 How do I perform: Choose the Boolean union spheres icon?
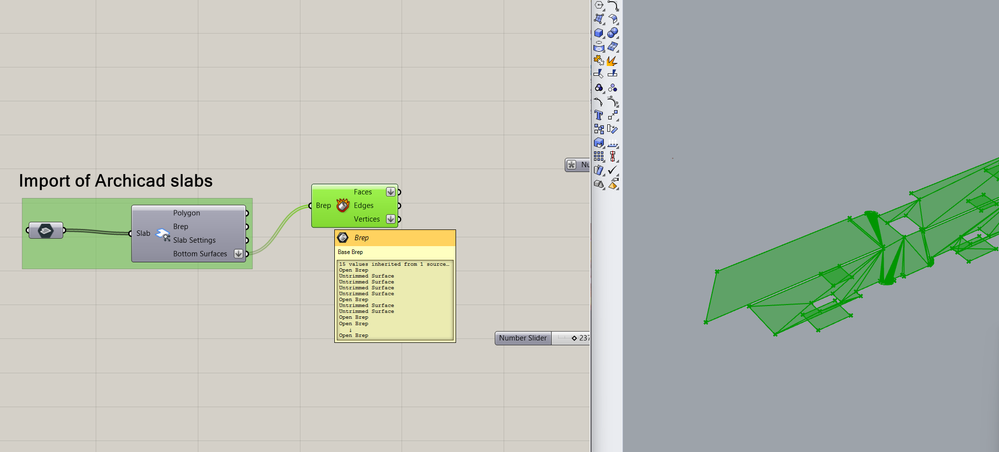[x=613, y=33]
